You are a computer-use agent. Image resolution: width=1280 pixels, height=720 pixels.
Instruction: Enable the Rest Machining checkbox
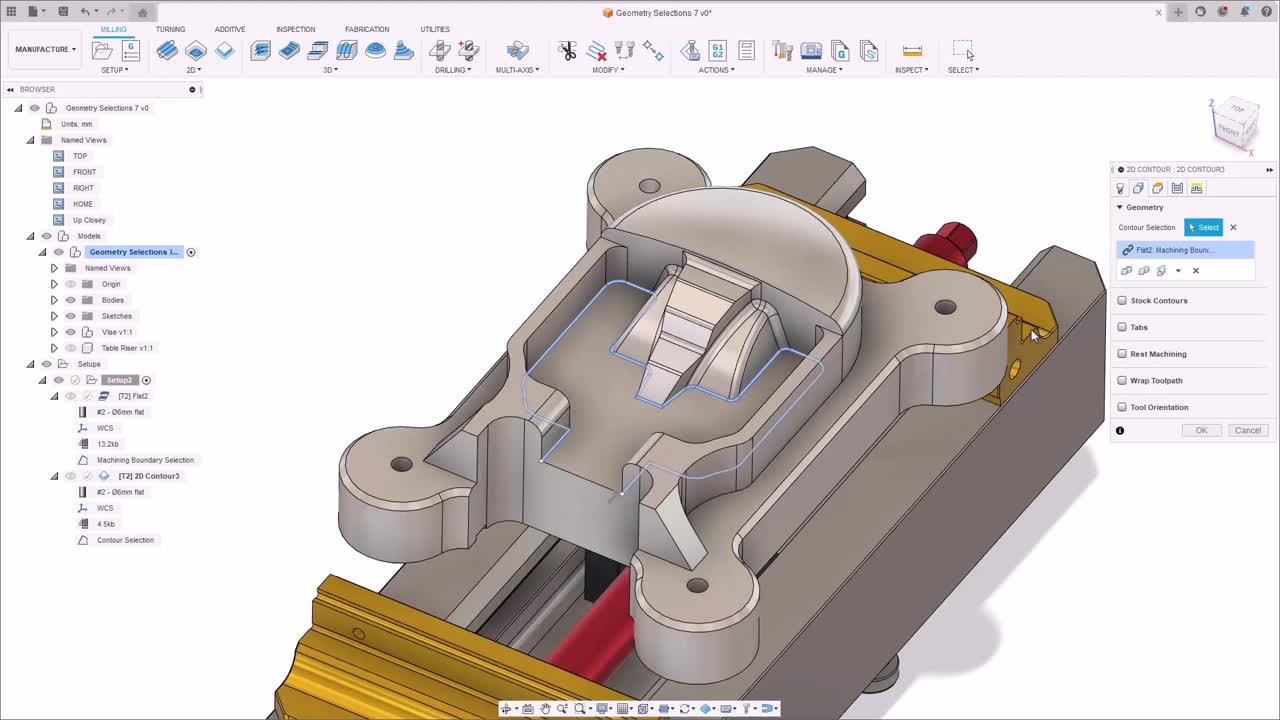pos(1122,354)
